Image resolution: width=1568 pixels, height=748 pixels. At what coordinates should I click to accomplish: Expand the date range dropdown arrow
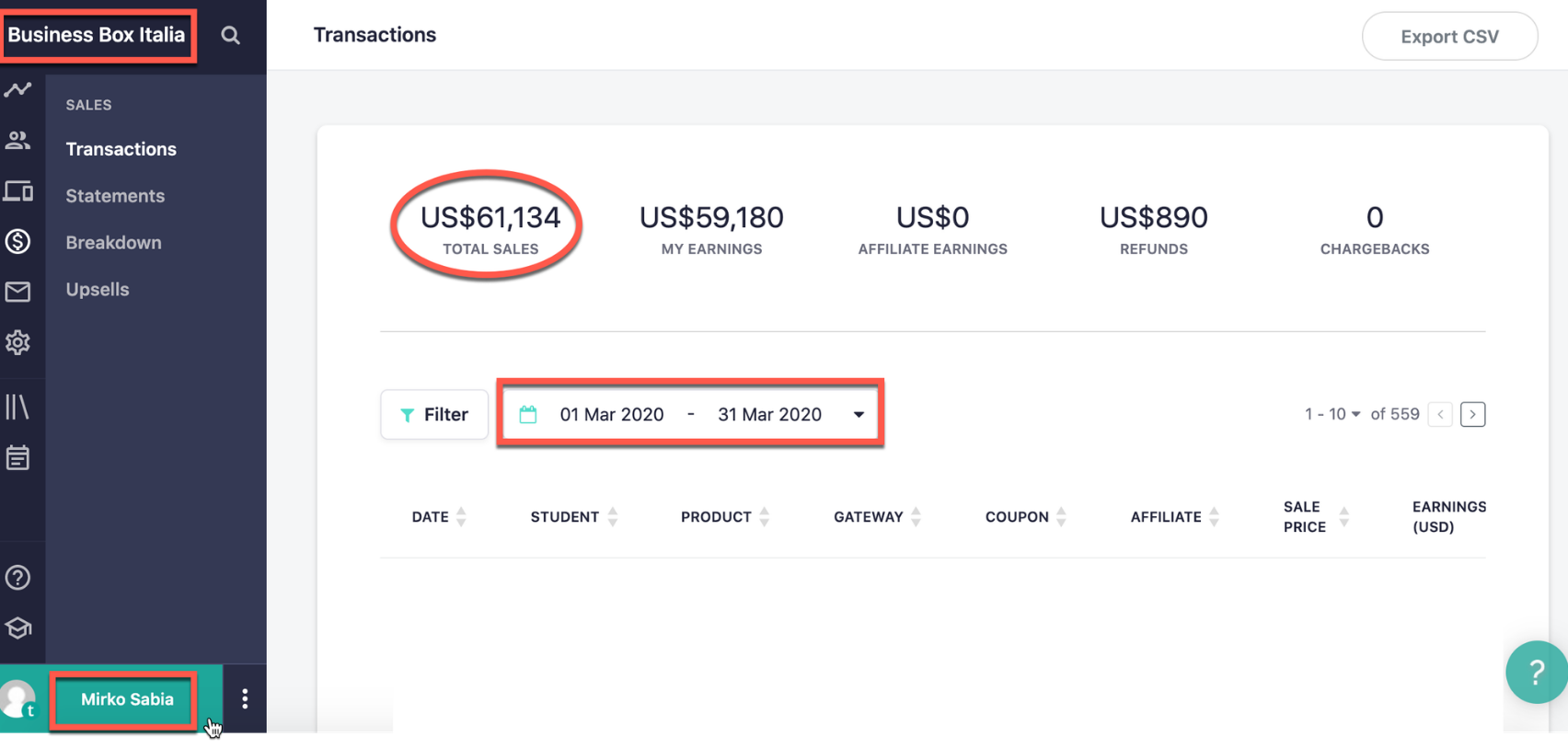pyautogui.click(x=859, y=414)
